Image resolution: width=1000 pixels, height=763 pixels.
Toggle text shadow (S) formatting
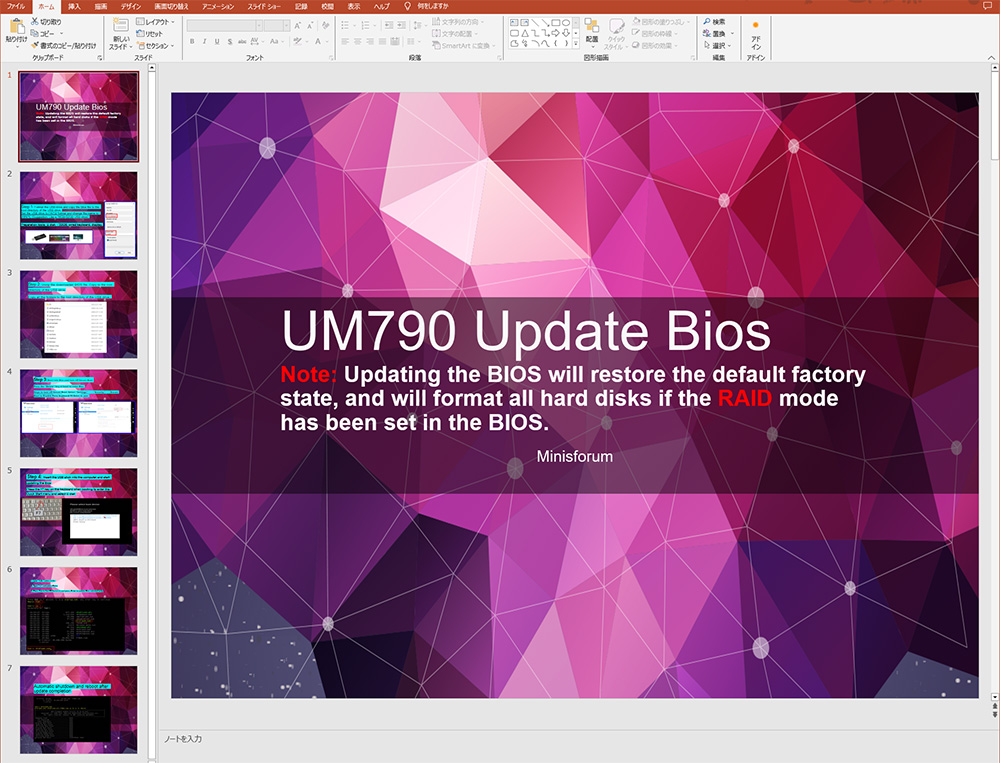pyautogui.click(x=230, y=41)
